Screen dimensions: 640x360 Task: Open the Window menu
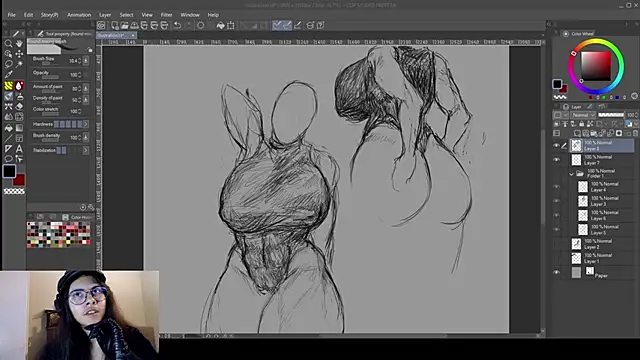(x=190, y=15)
